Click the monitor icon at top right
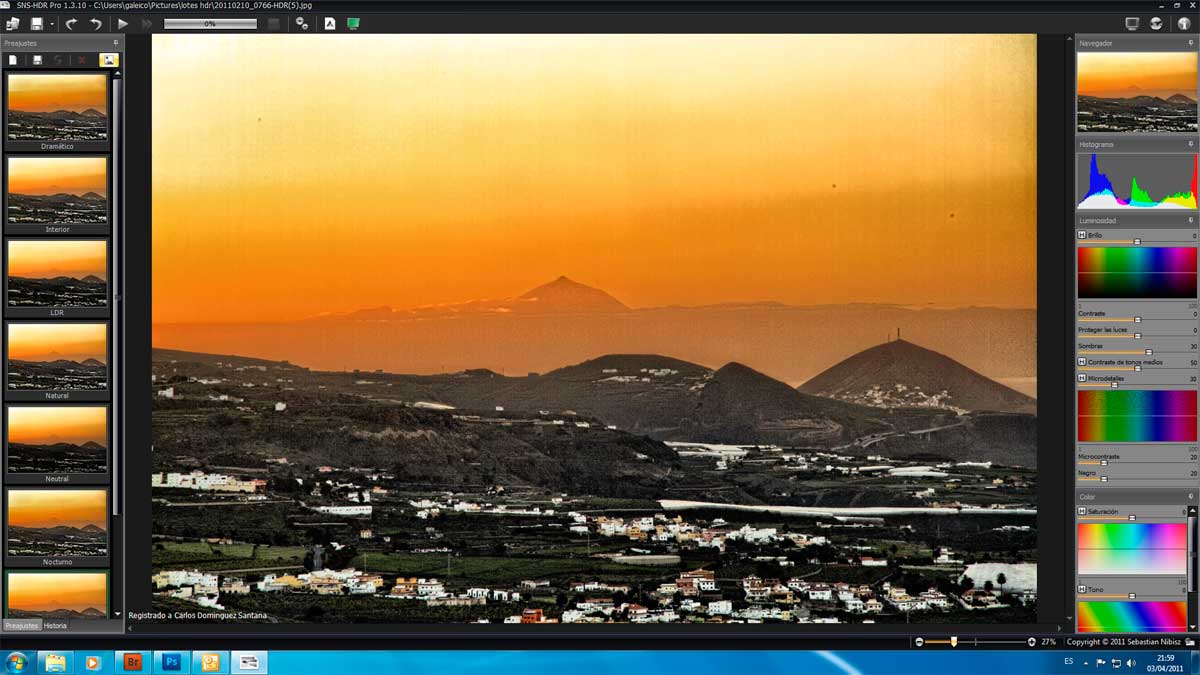 tap(1132, 23)
